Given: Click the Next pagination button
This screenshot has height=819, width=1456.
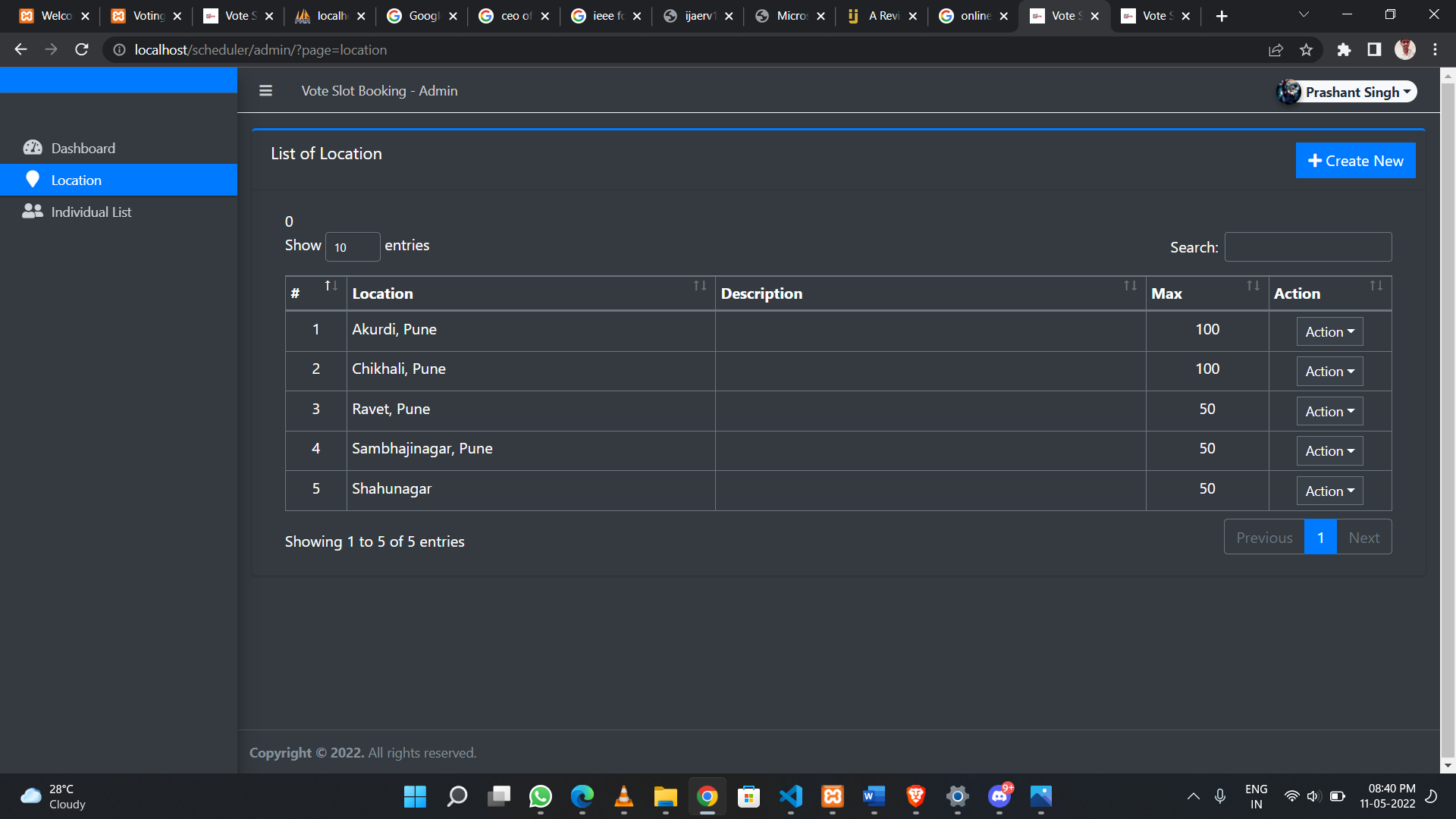Looking at the screenshot, I should 1363,537.
